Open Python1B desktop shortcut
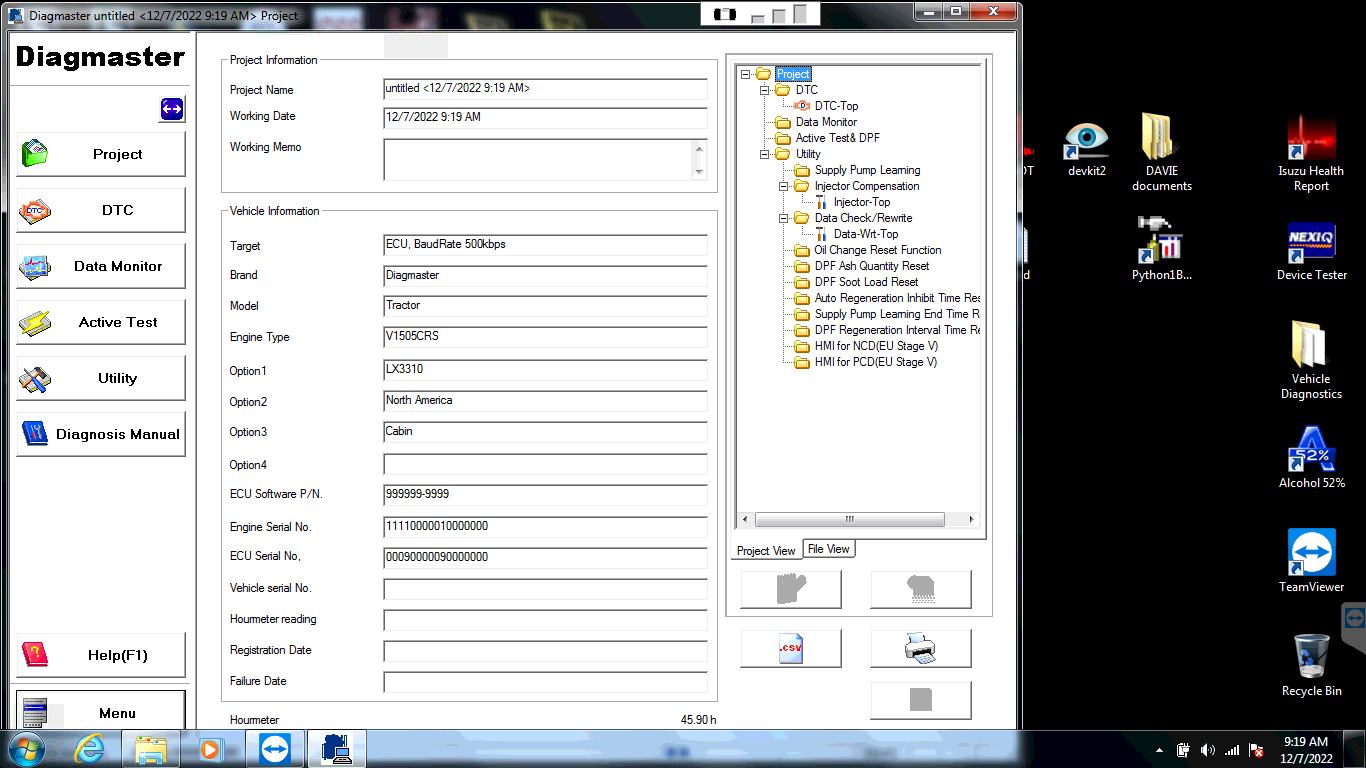 pos(1161,248)
